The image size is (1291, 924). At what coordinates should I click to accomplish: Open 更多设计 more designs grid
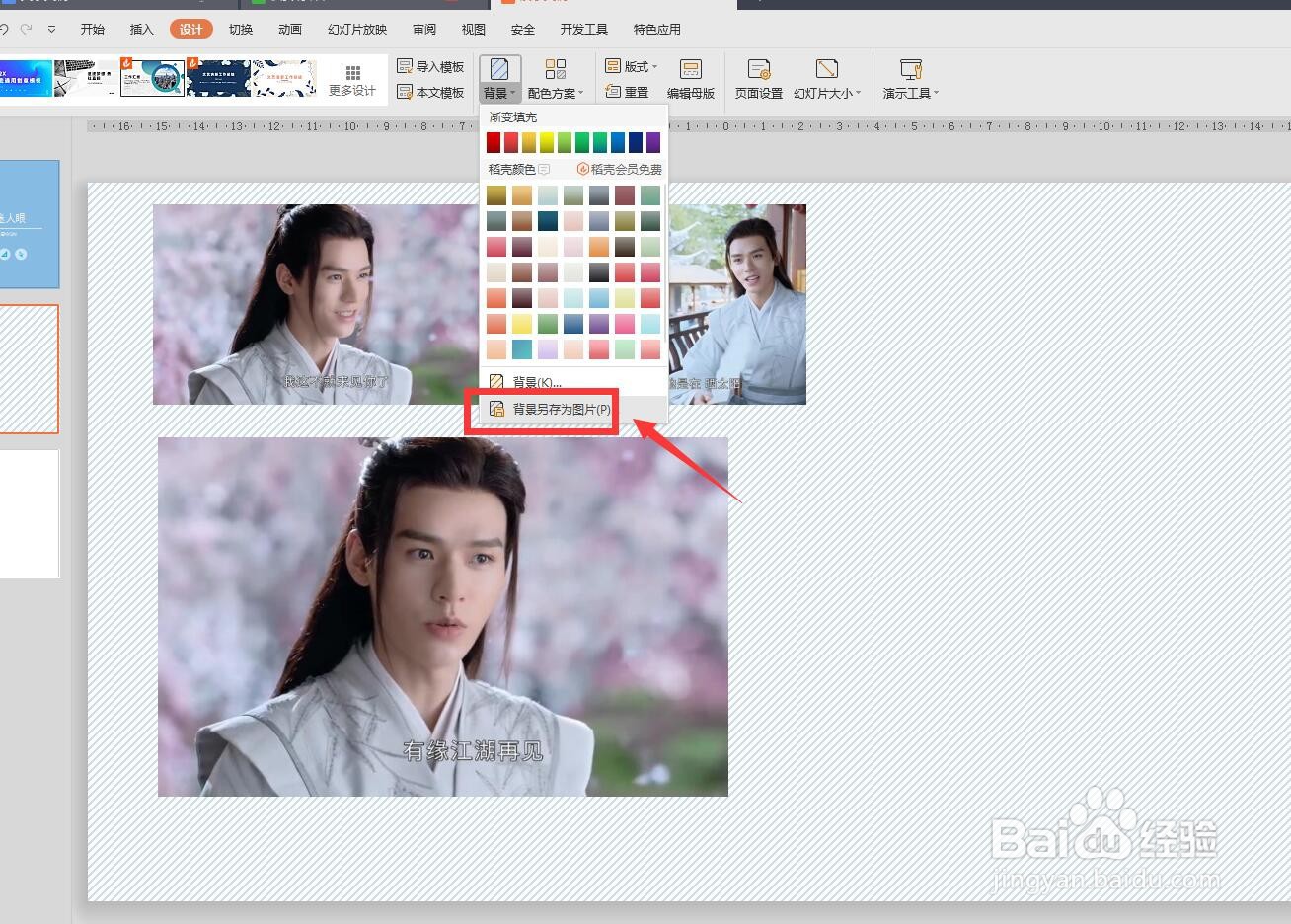pos(352,80)
